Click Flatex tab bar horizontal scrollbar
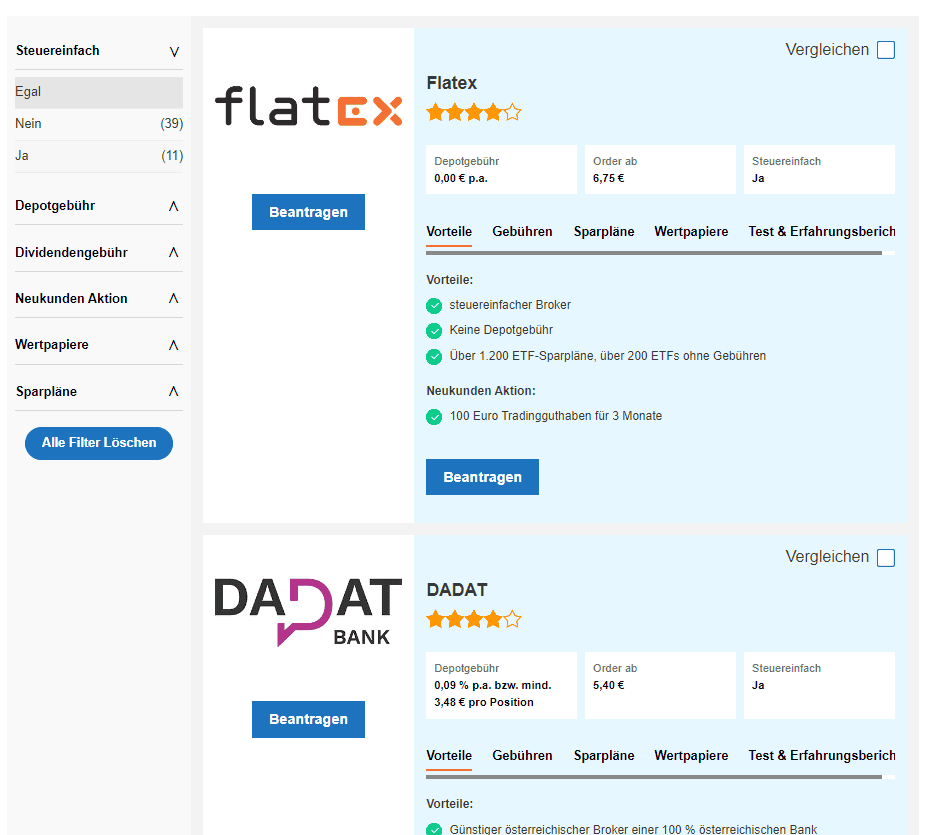Screen dimensions: 935x835 click(x=654, y=253)
